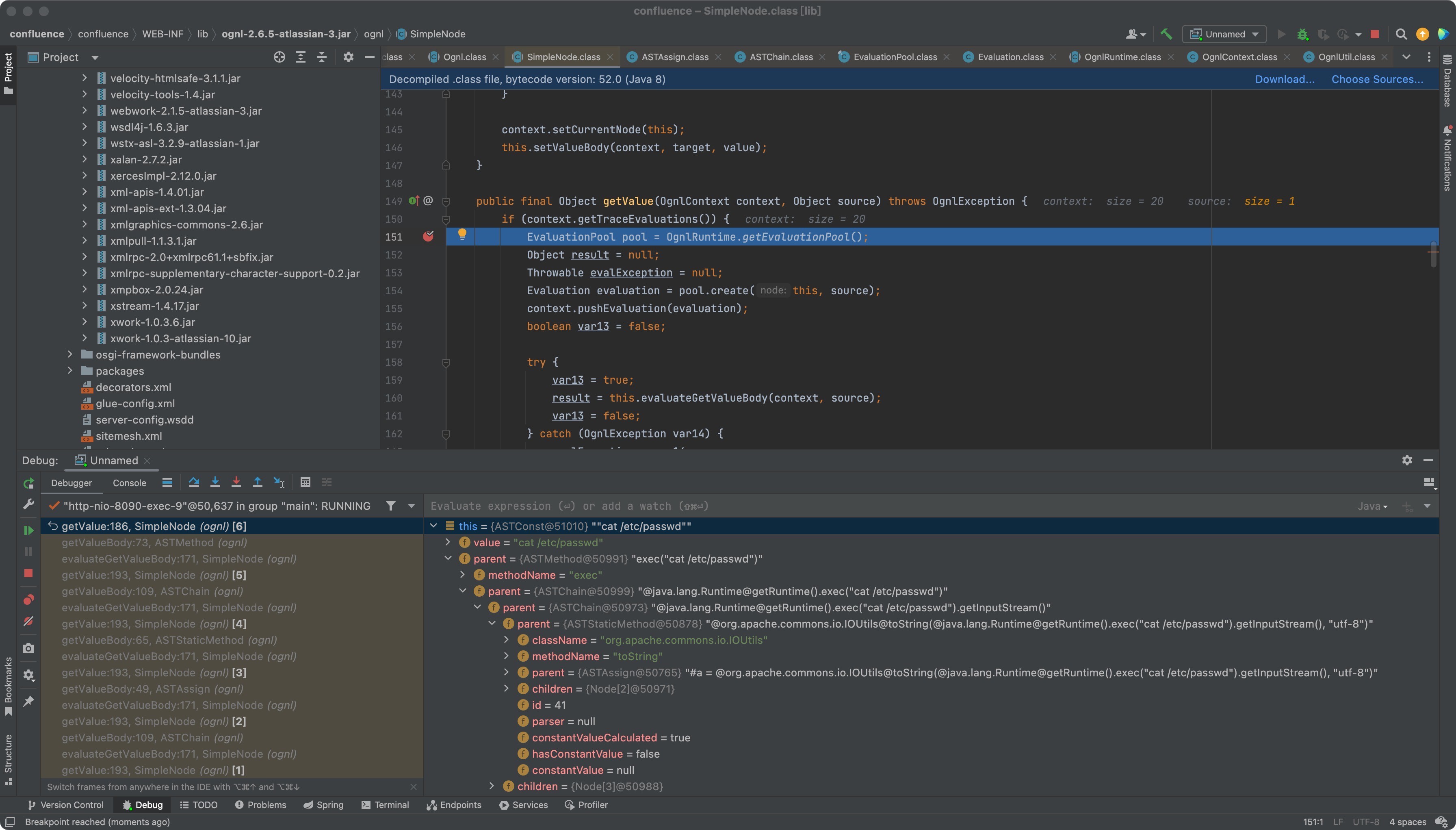Open Project panel settings gear
The image size is (1456, 830).
348,57
